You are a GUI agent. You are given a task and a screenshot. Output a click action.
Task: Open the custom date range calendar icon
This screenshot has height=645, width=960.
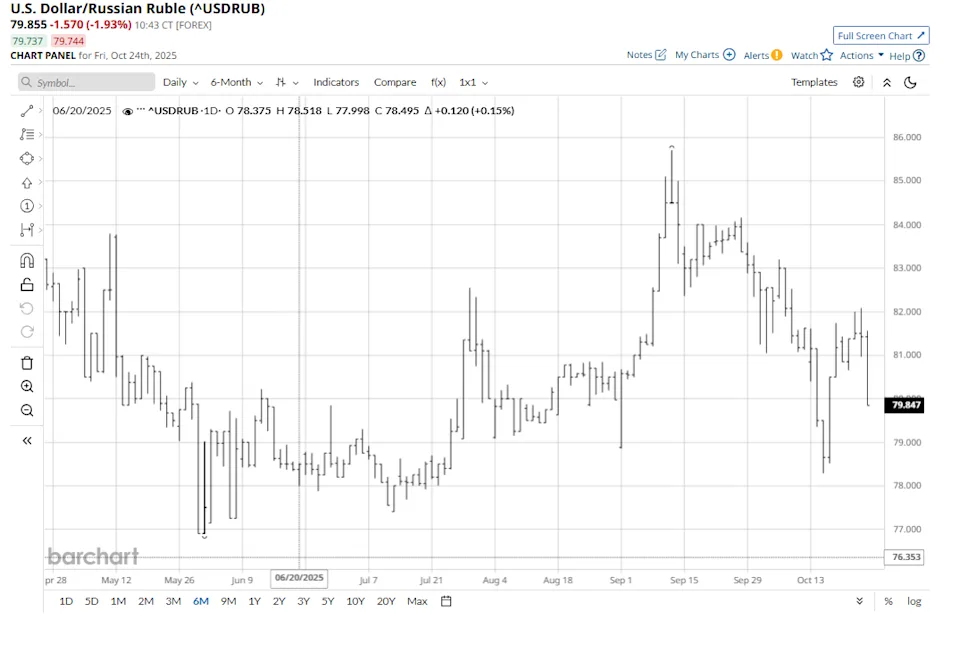pos(446,601)
